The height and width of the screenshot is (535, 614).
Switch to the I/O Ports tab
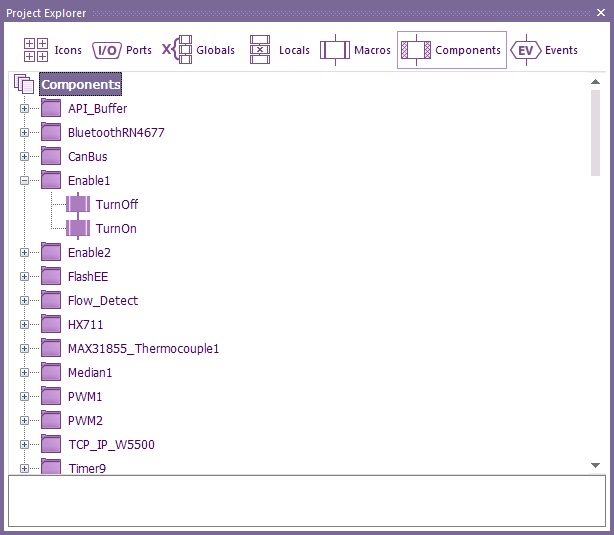[122, 50]
